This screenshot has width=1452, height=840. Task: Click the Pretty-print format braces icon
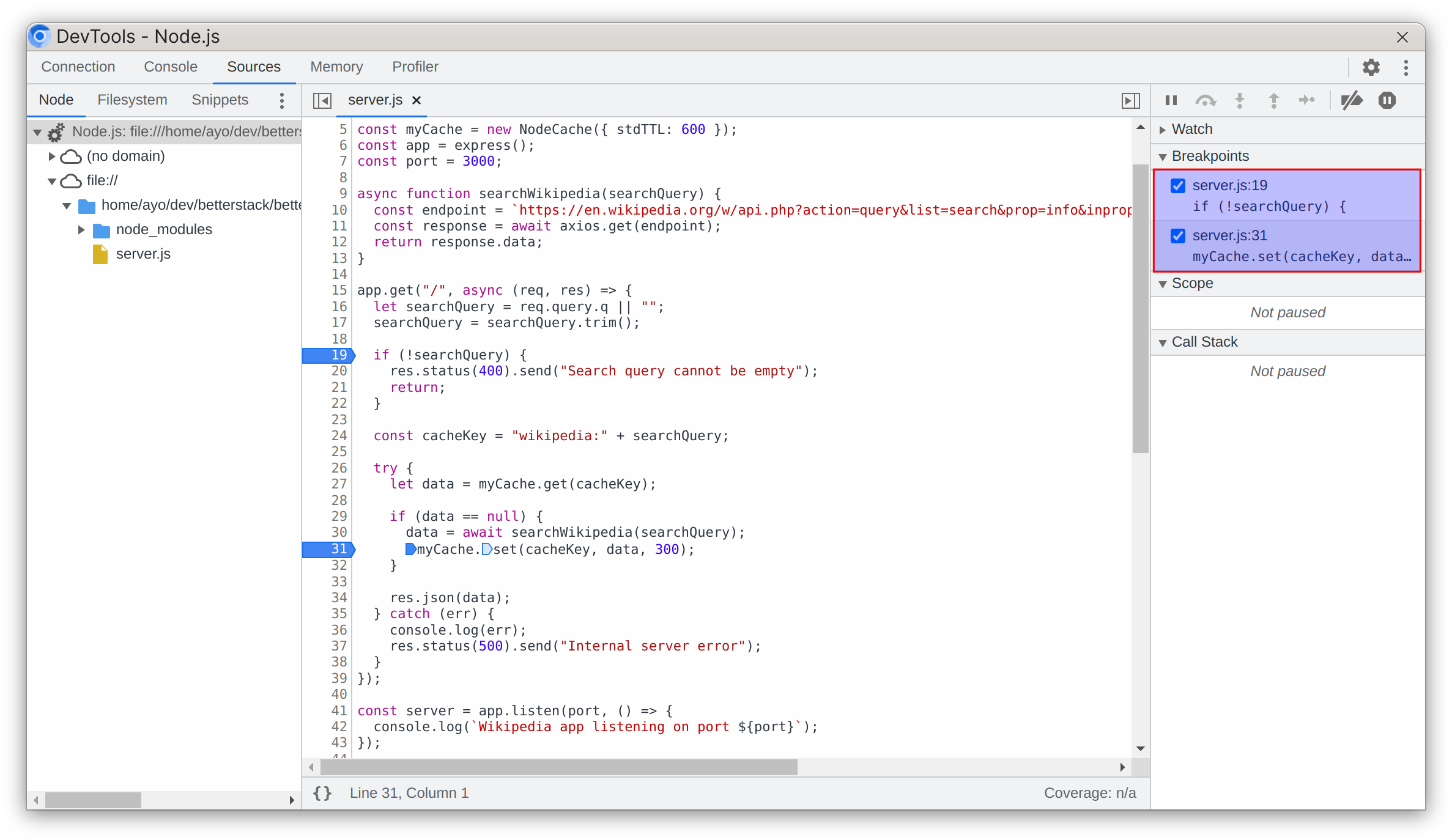[322, 793]
